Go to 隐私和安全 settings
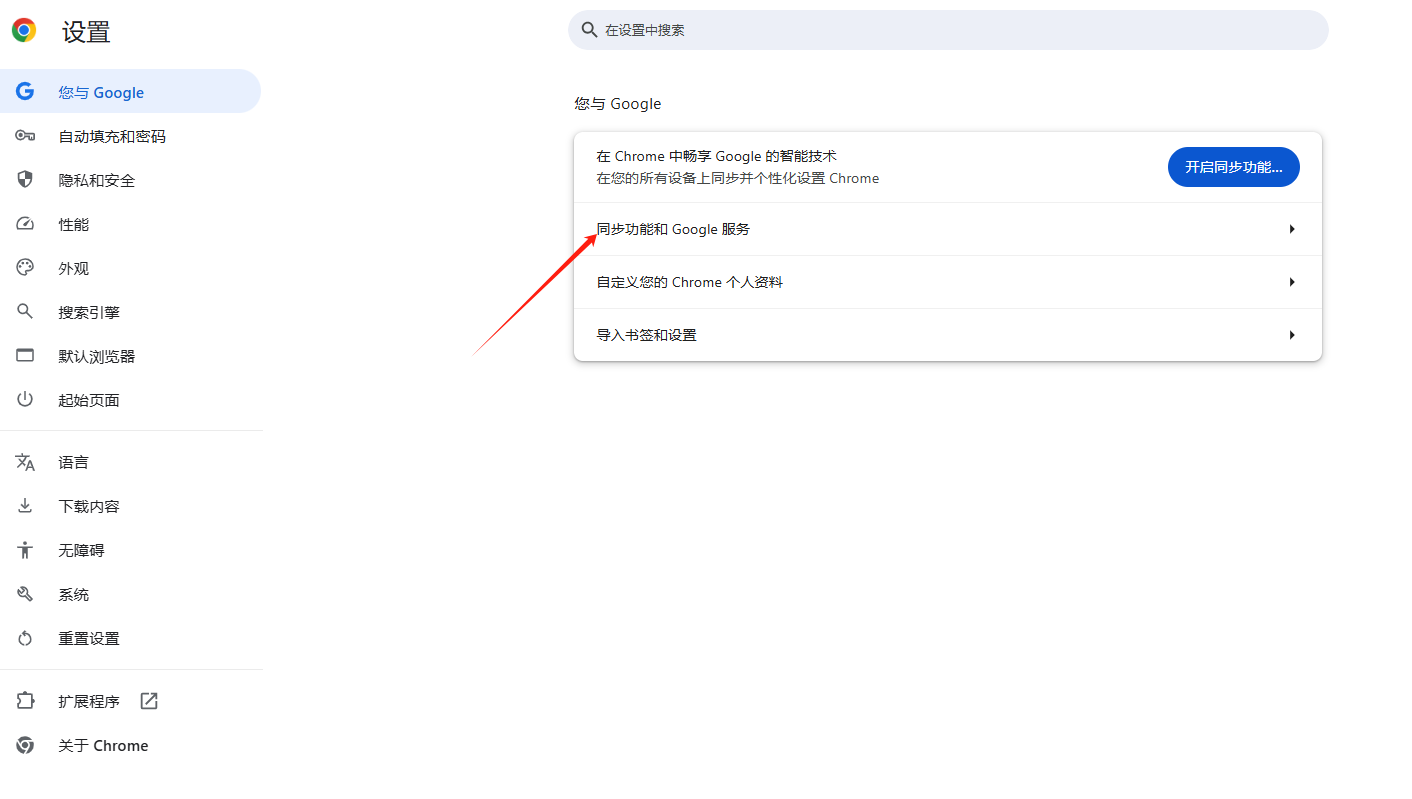The height and width of the screenshot is (799, 1412). click(x=130, y=180)
